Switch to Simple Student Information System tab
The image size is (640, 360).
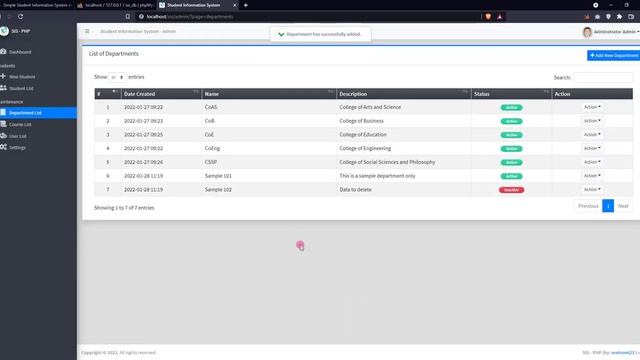coord(36,5)
